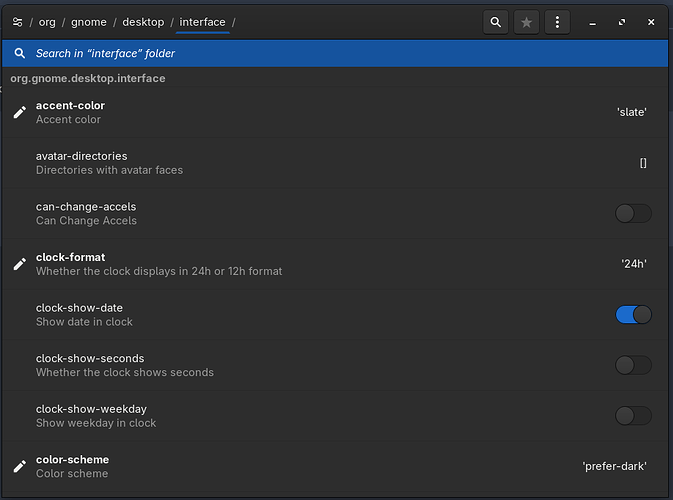Open the clock-show-seconds key row
This screenshot has width=673, height=500.
click(335, 365)
